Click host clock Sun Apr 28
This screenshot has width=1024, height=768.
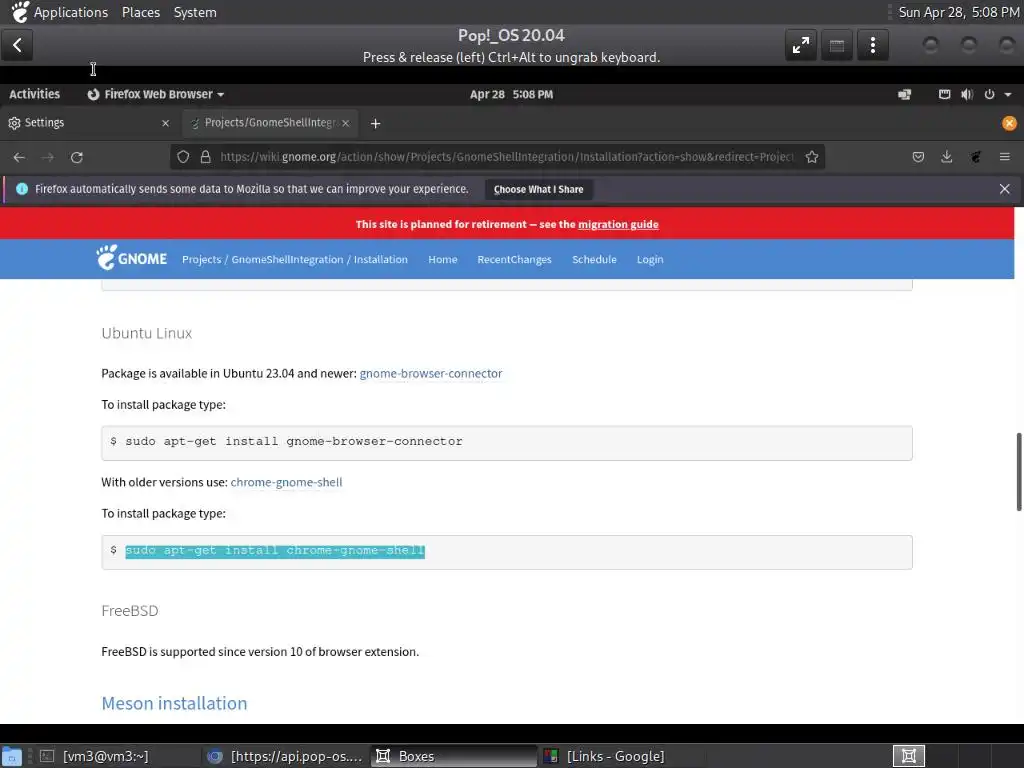click(958, 12)
